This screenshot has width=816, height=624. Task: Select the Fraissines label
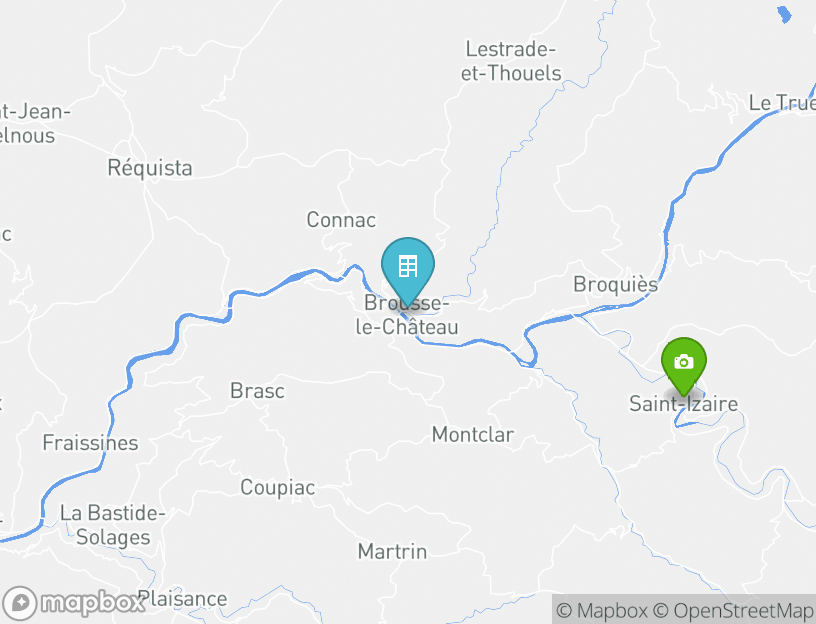(90, 443)
